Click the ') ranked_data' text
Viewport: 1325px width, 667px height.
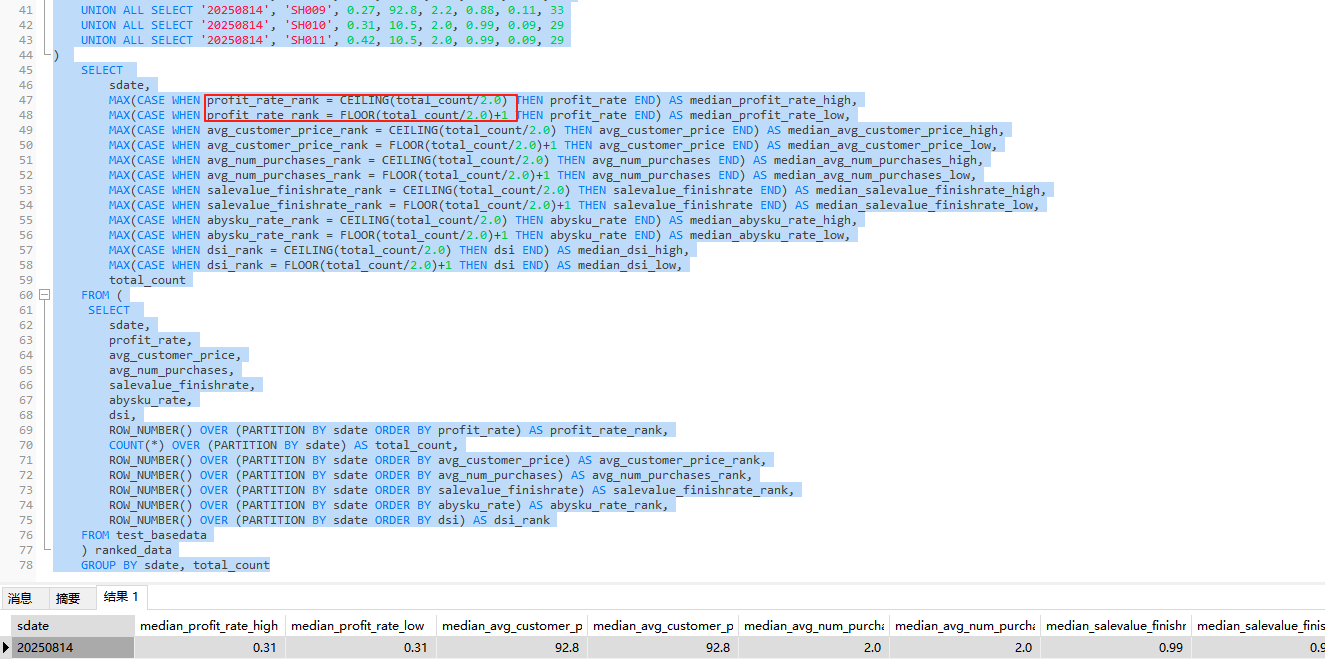point(127,550)
